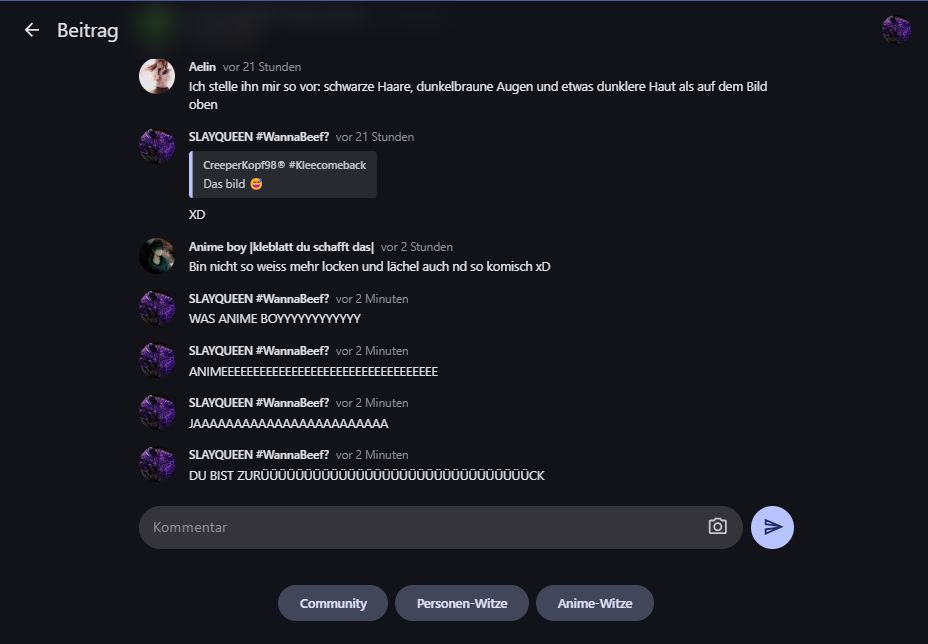Click Aelin's profile avatar
This screenshot has width=928, height=644.
157,76
